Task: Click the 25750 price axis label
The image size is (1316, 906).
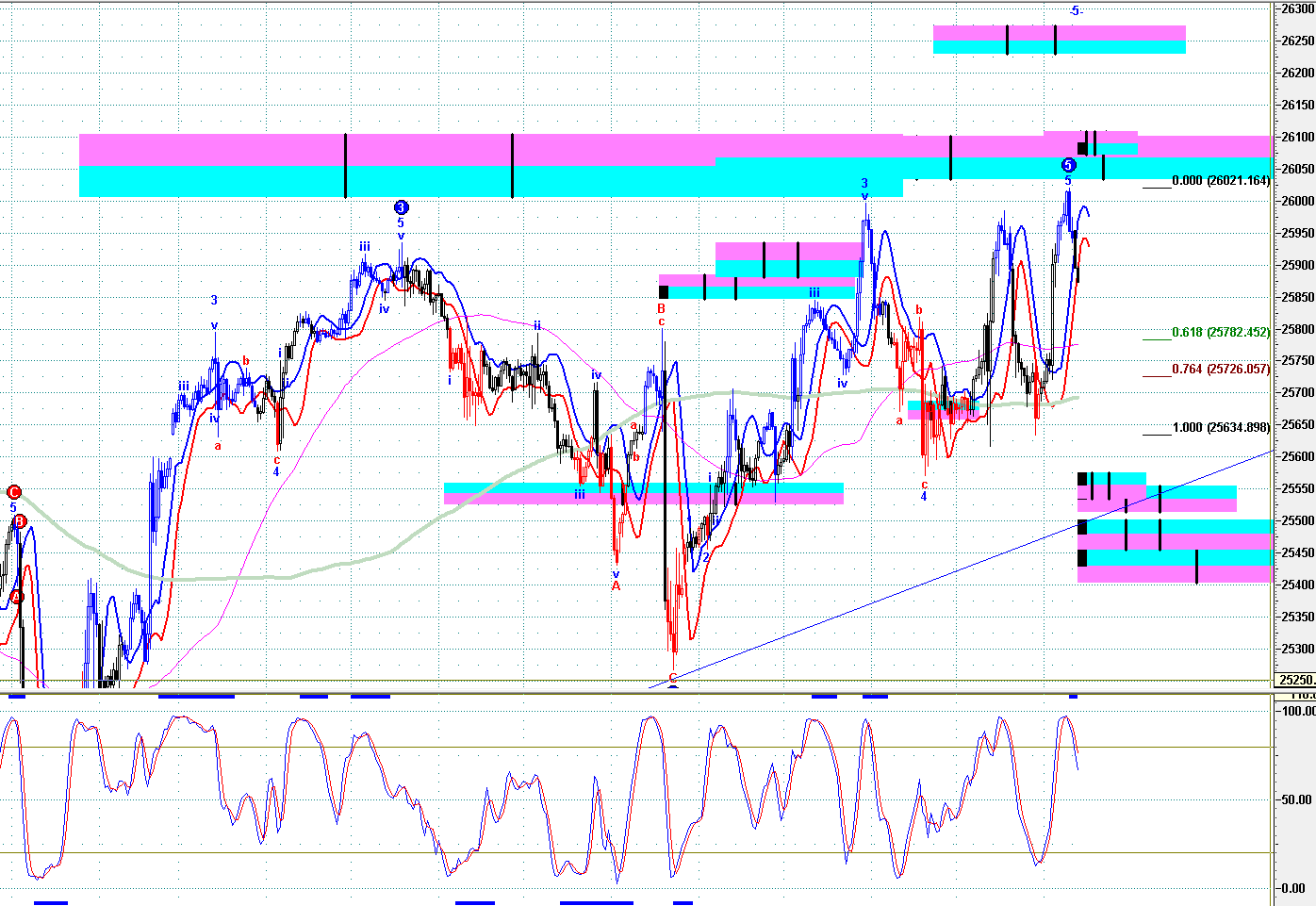Action: click(x=1298, y=360)
